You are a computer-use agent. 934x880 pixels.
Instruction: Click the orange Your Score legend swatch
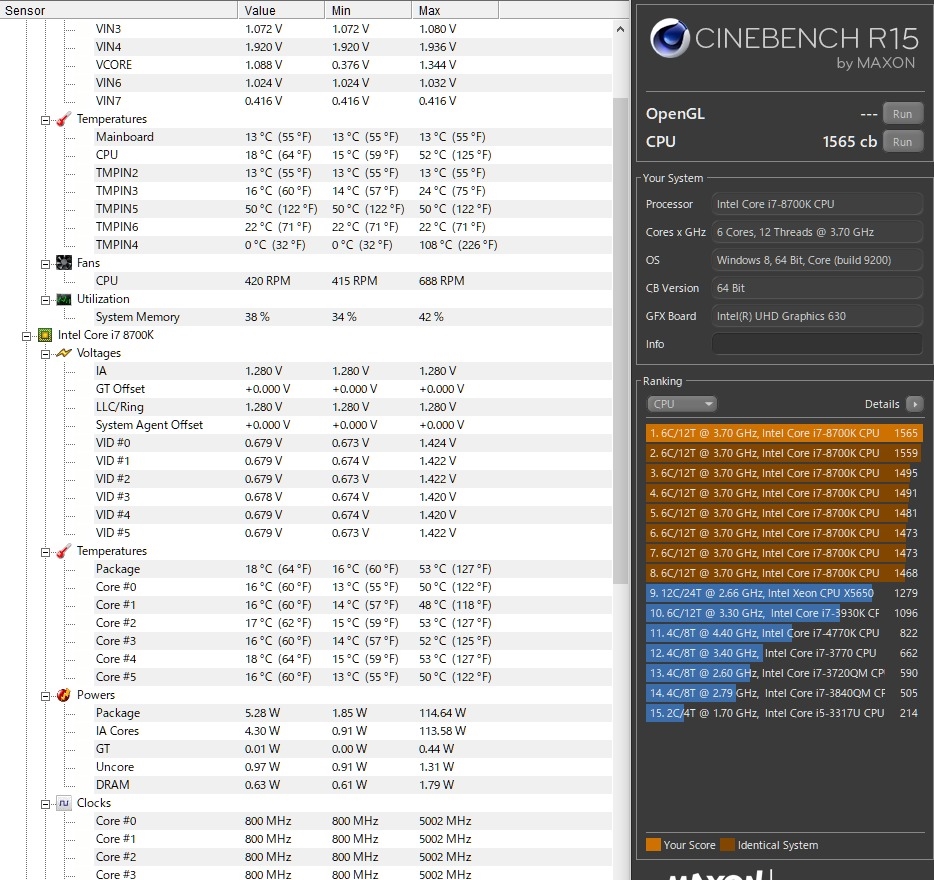653,845
